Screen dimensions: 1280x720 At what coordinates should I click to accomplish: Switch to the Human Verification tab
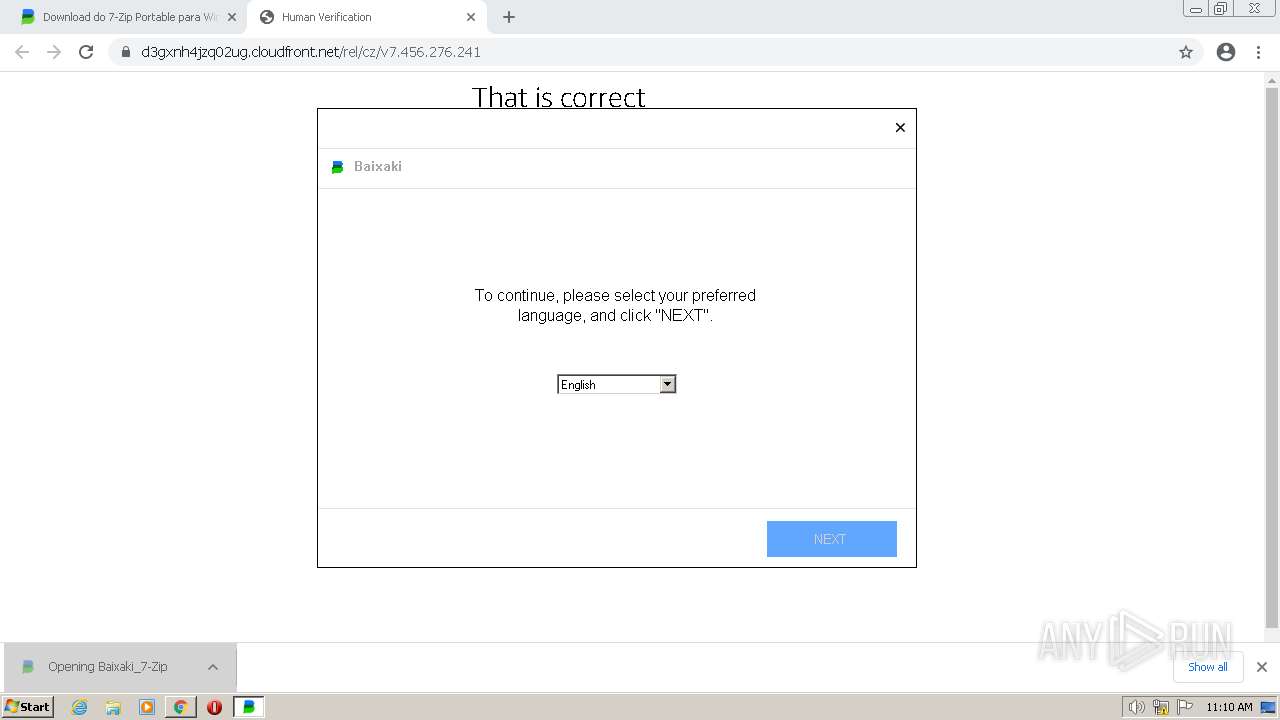pyautogui.click(x=365, y=17)
